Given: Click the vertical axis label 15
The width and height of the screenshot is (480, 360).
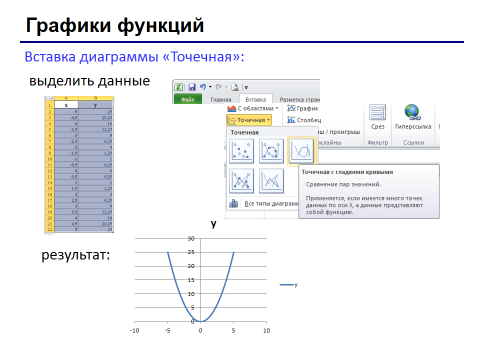Looking at the screenshot, I should 191,280.
